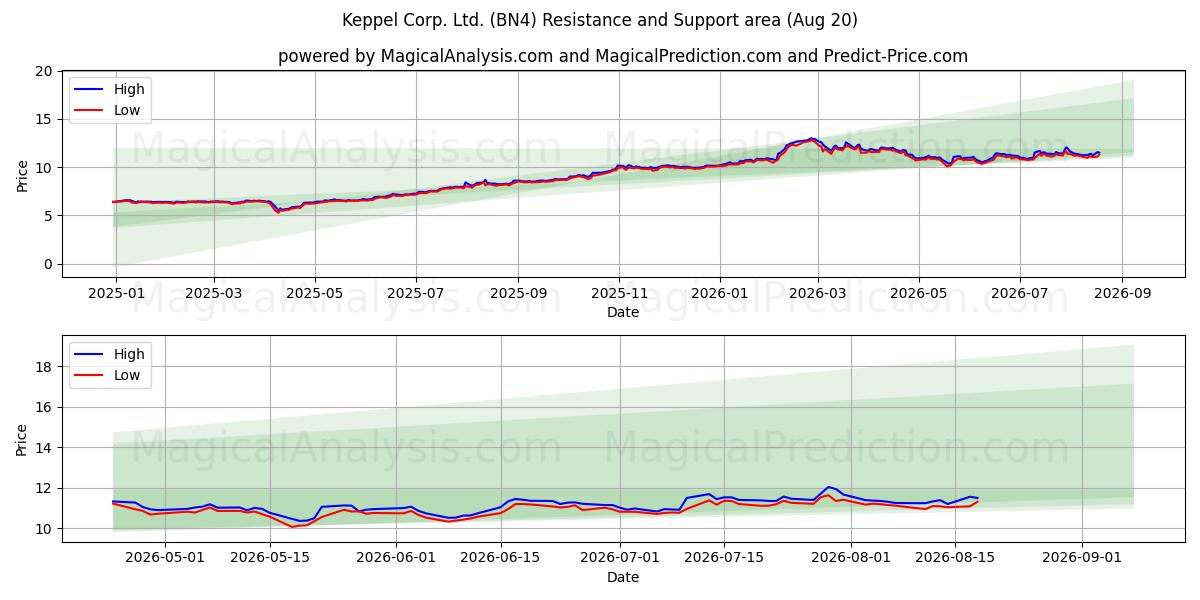Click bottom chart x-axis label '2026-07-01'
Image resolution: width=1200 pixels, height=600 pixels.
621,558
